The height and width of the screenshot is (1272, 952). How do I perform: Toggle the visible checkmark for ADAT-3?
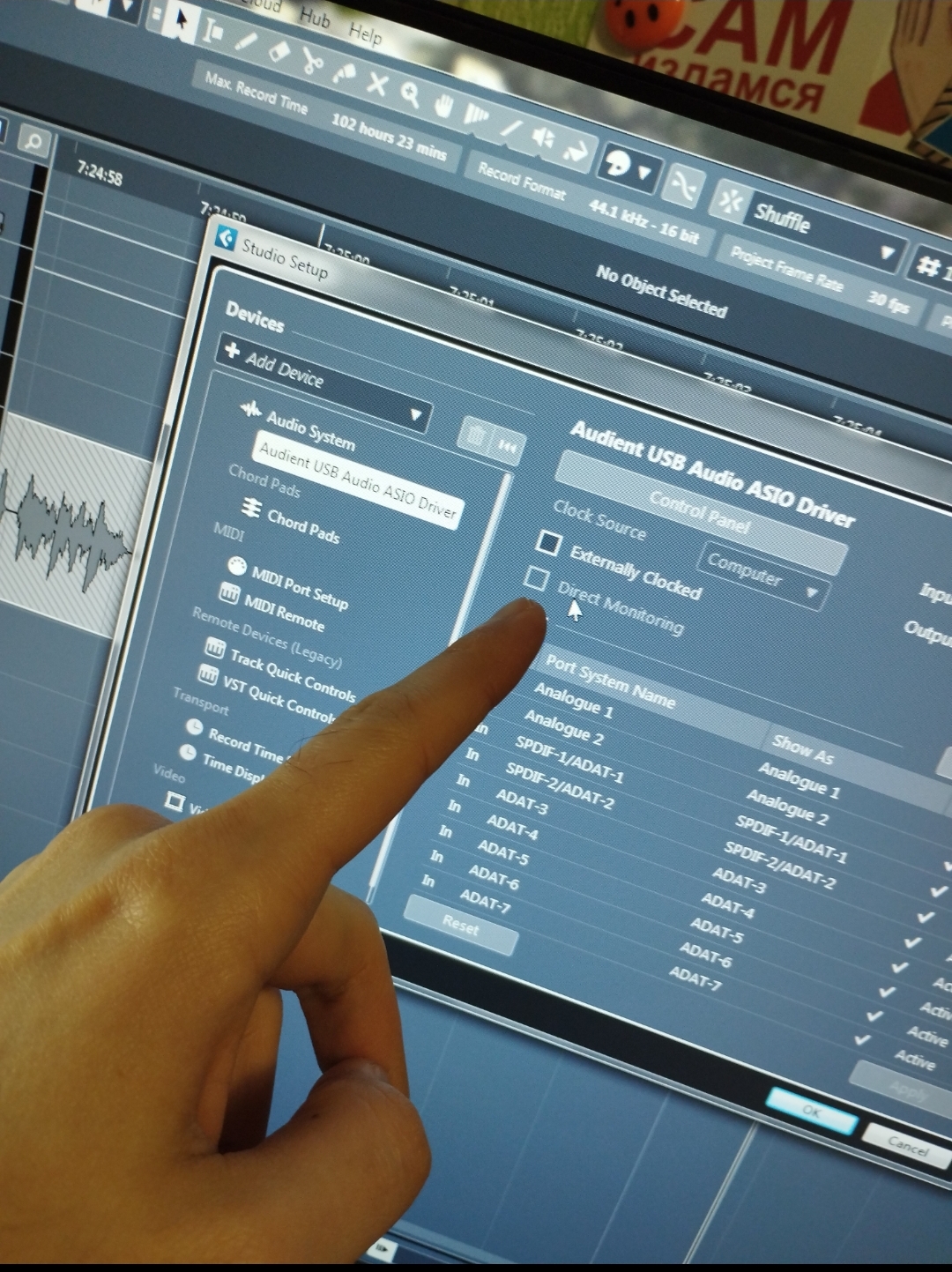912,941
